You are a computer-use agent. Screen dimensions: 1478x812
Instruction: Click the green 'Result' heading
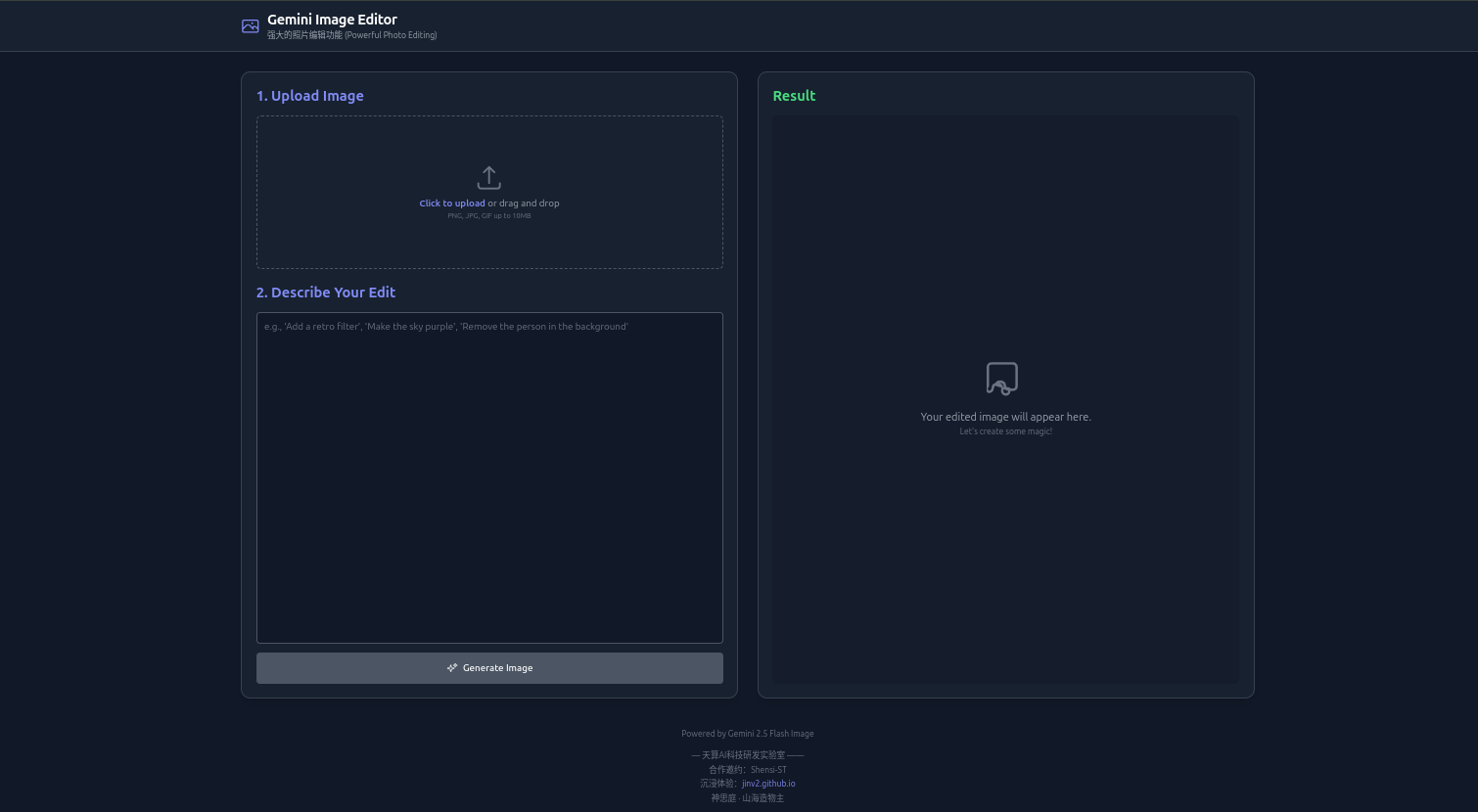coord(794,96)
